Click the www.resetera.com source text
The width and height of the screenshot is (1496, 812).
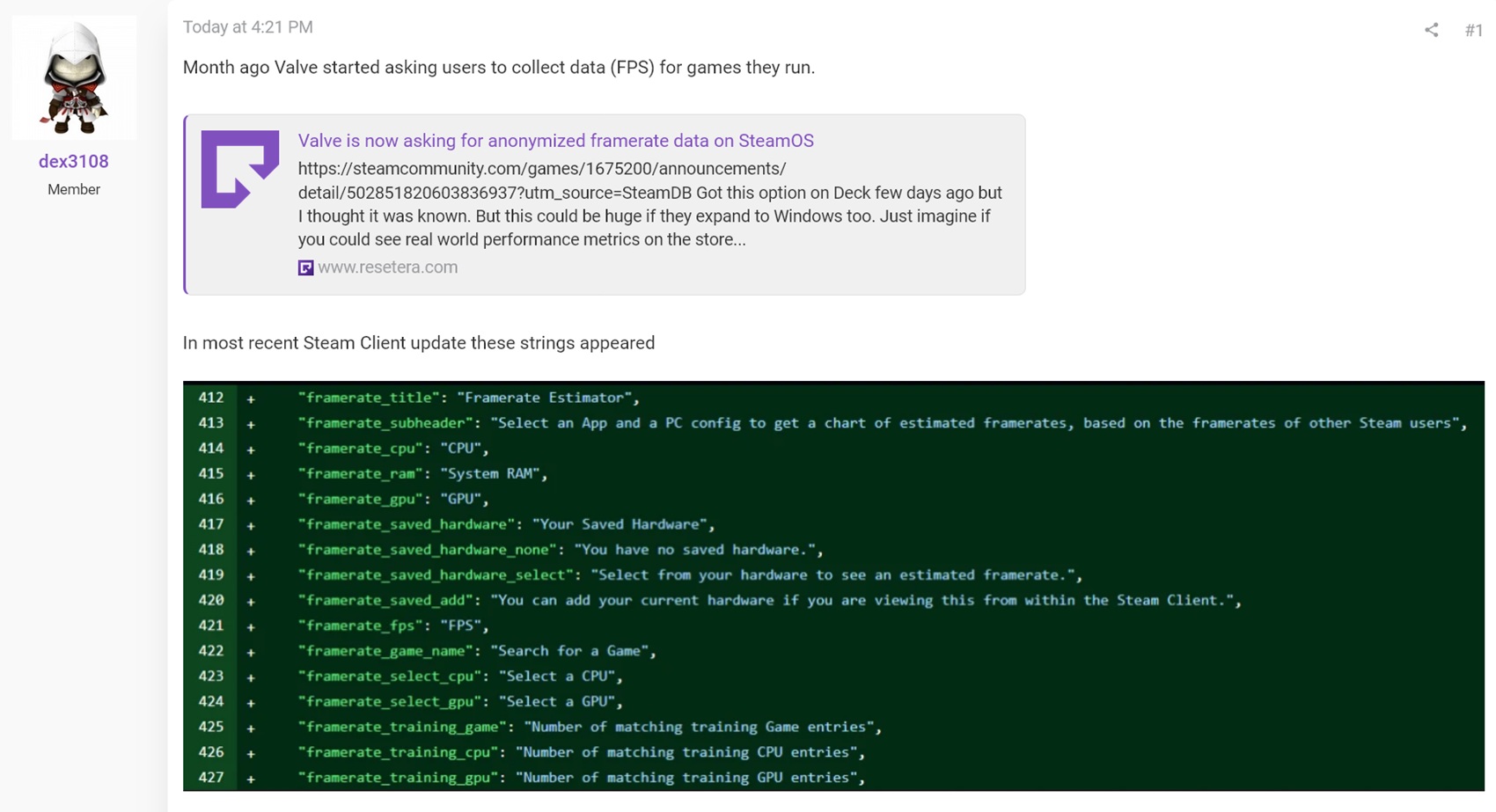[387, 267]
